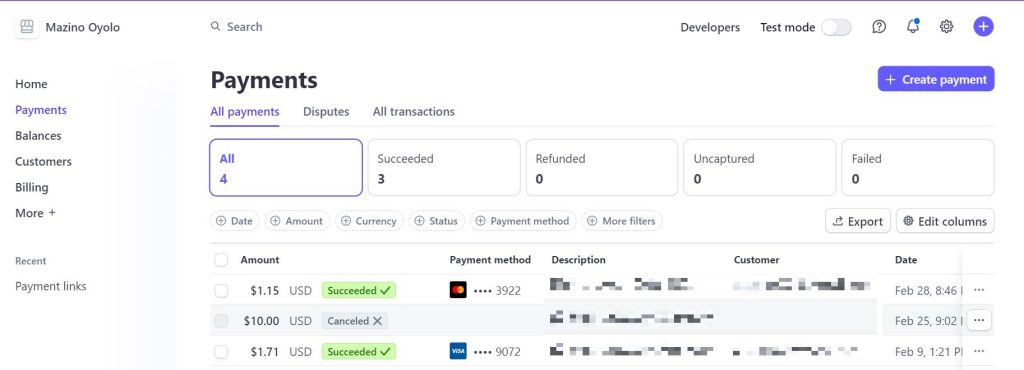This screenshot has height=370, width=1024.
Task: Select the Refunded 0 status card
Action: click(602, 168)
